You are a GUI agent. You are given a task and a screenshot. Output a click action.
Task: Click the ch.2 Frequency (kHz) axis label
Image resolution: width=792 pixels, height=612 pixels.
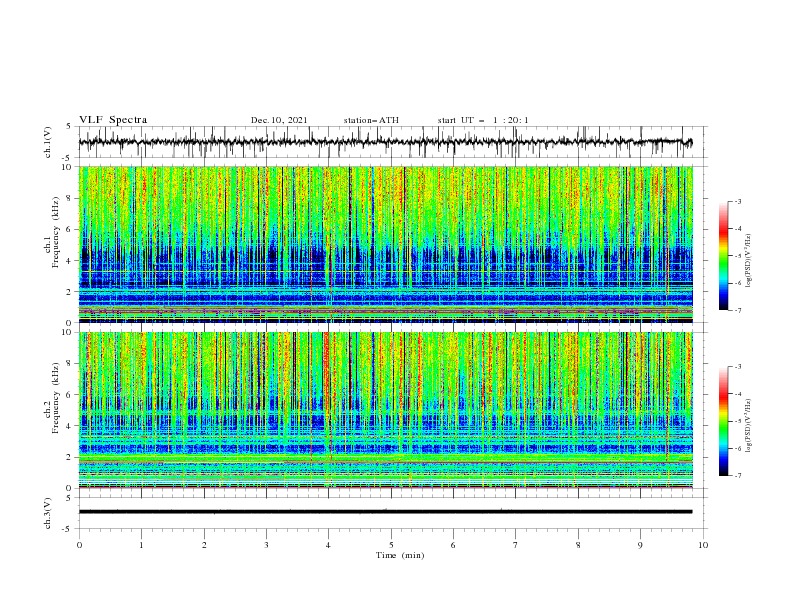pos(52,398)
